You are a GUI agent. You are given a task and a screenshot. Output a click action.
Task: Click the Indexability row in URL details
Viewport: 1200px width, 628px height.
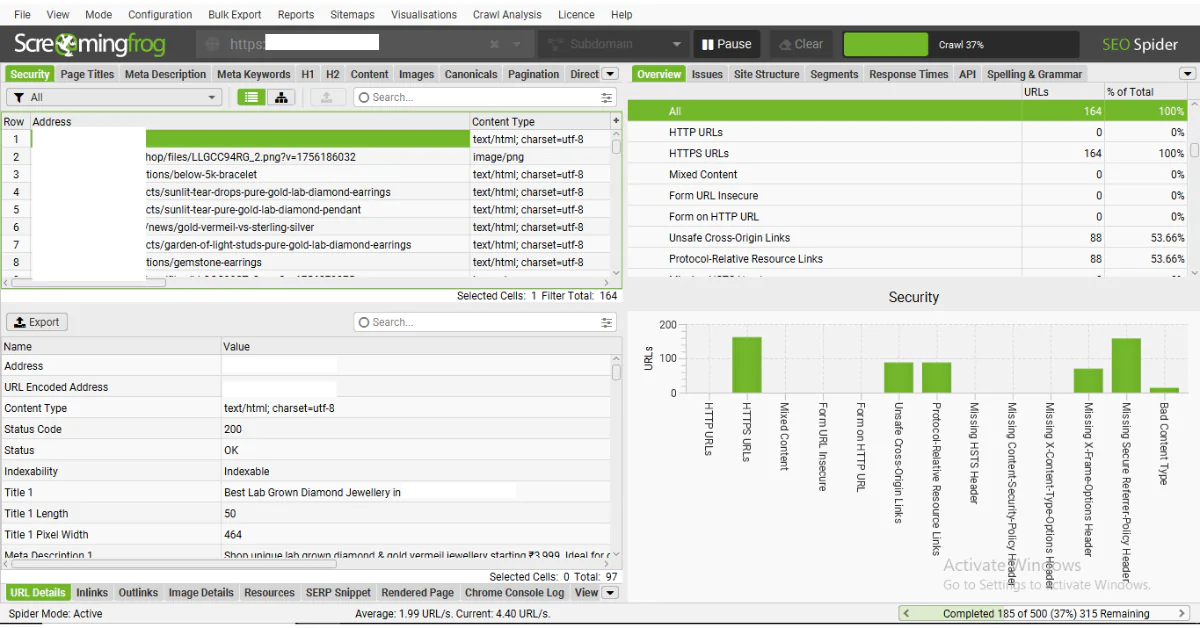click(306, 471)
